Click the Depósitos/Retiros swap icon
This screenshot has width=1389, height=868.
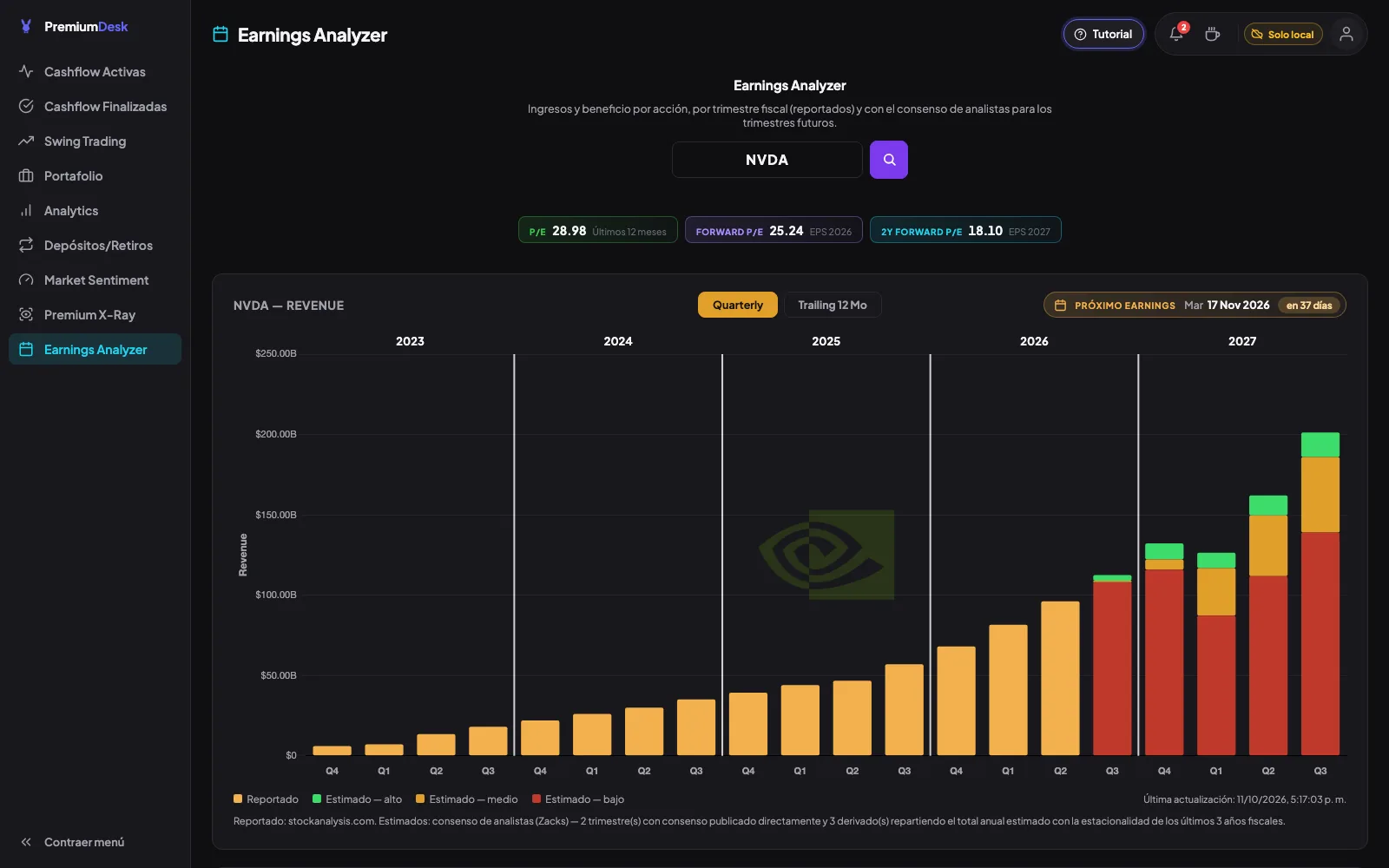(x=26, y=245)
